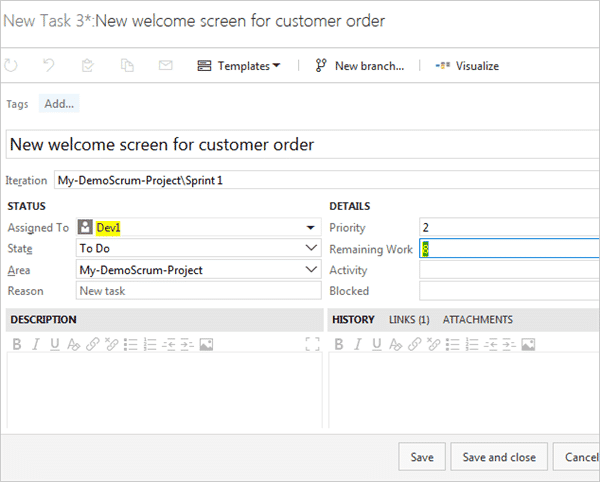Toggle bold in the Description editor

[x=16, y=344]
